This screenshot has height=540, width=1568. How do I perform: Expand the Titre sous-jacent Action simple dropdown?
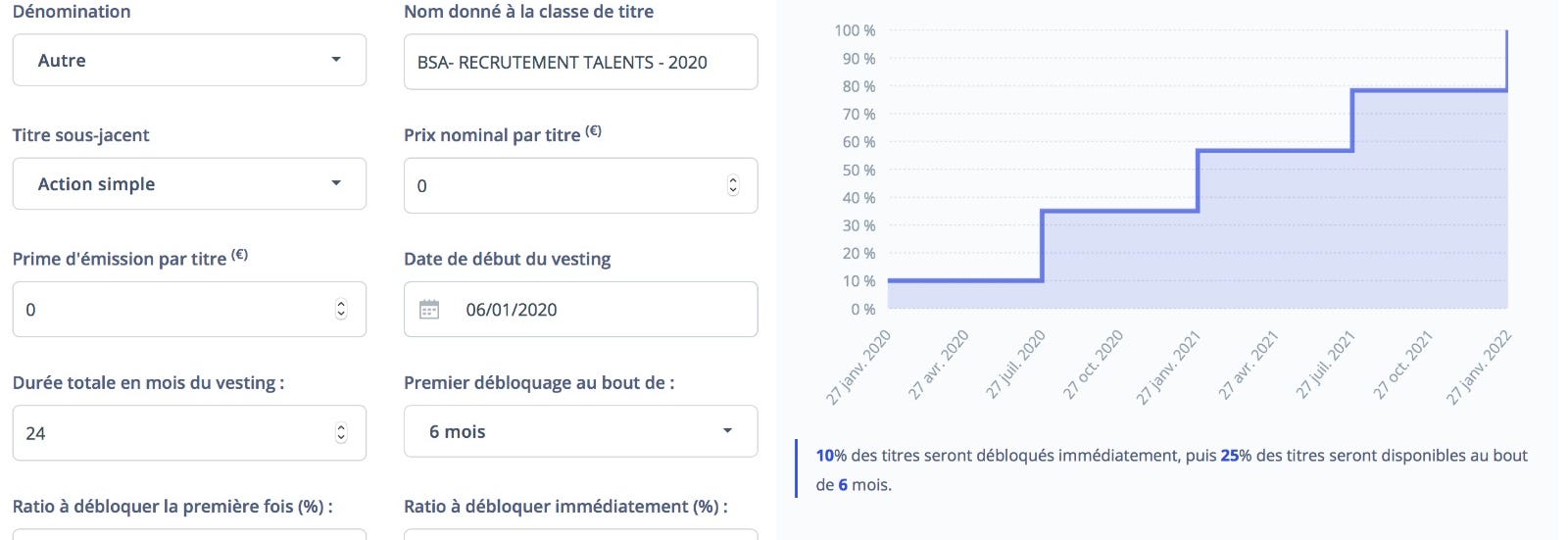(189, 183)
